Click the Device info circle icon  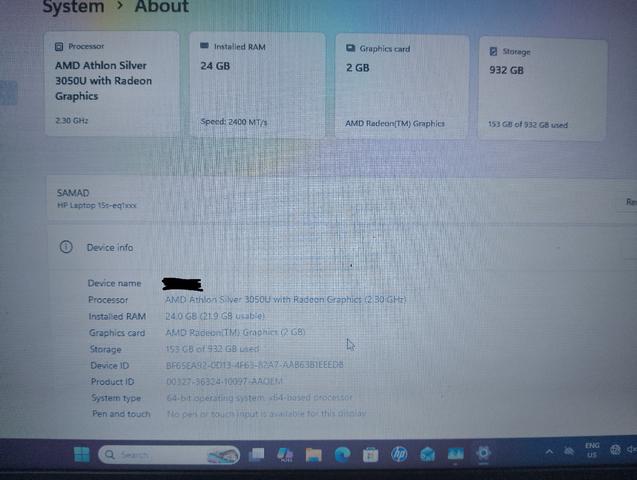[x=66, y=247]
